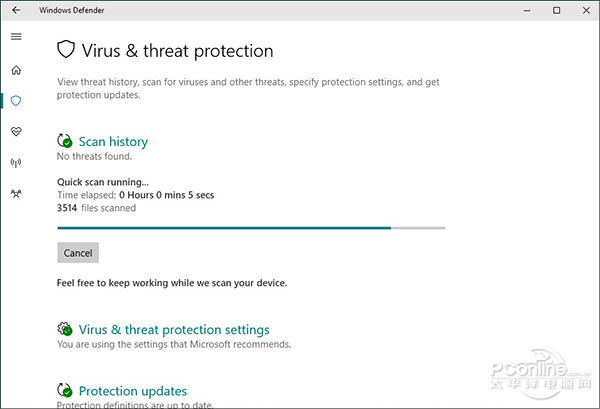The width and height of the screenshot is (600, 409).
Task: Open Virus & threat protection settings link
Action: (174, 329)
